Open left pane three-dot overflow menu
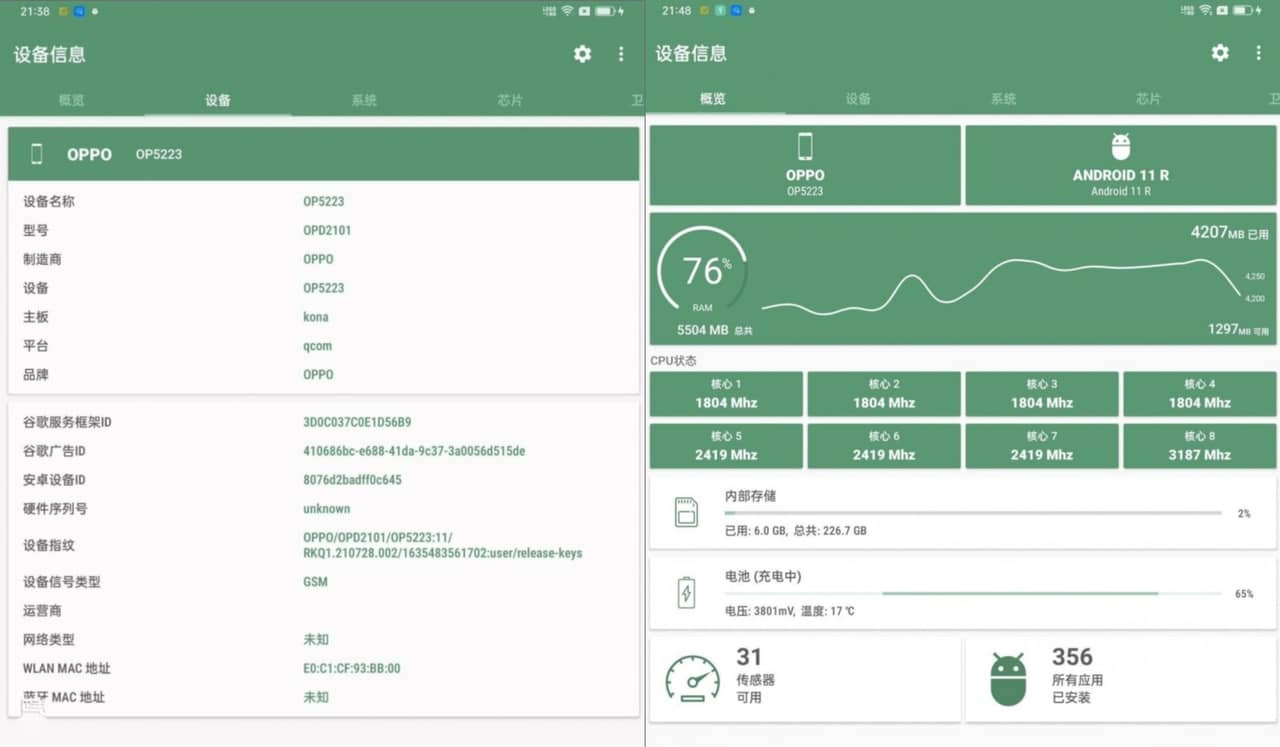 [621, 54]
